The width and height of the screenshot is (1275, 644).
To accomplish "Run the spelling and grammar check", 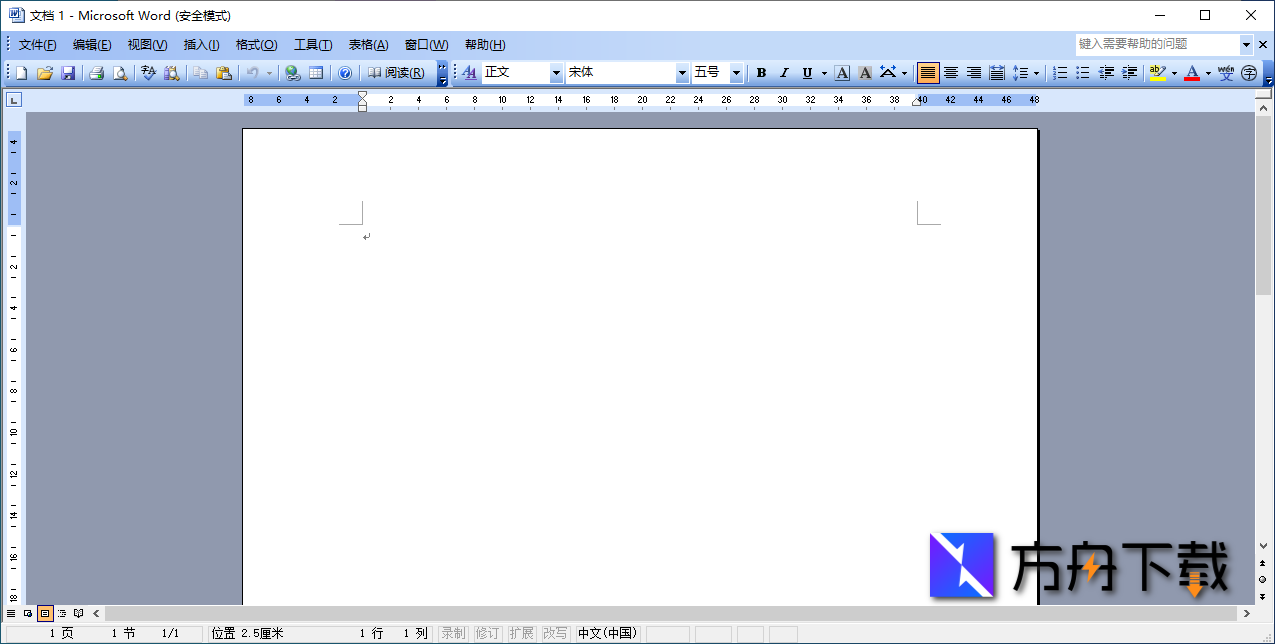I will (146, 72).
